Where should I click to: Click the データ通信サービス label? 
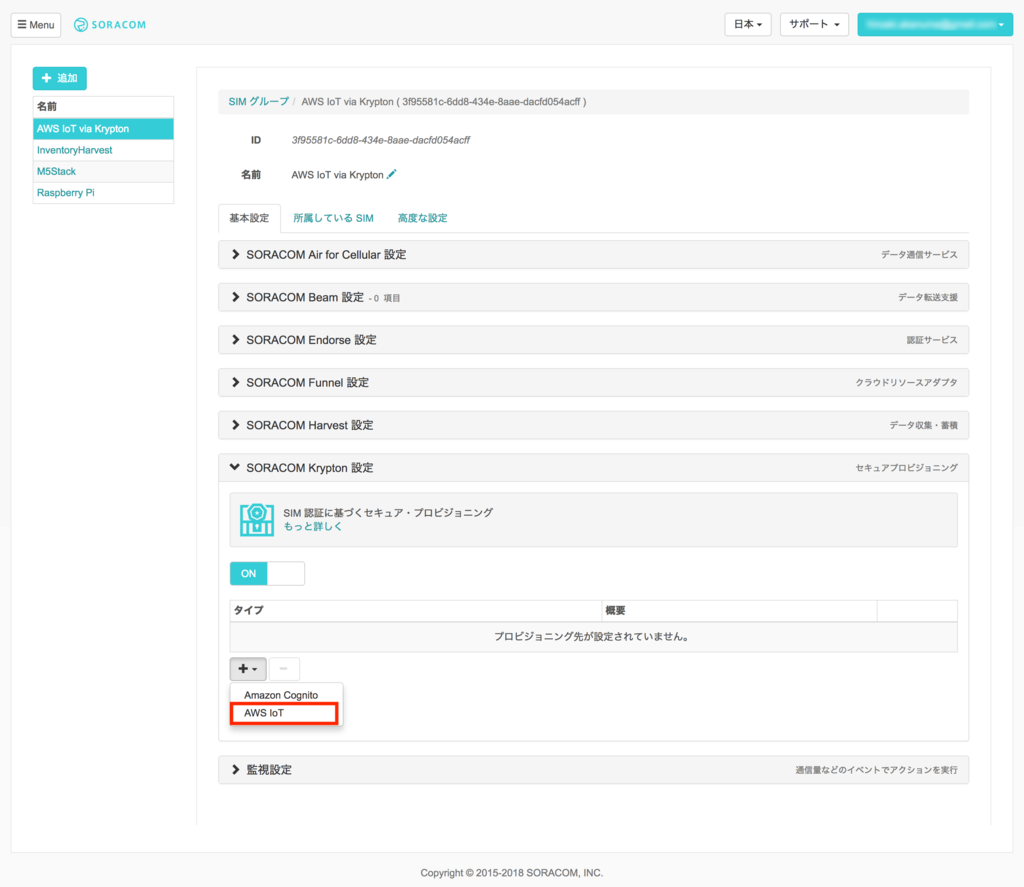(x=919, y=255)
